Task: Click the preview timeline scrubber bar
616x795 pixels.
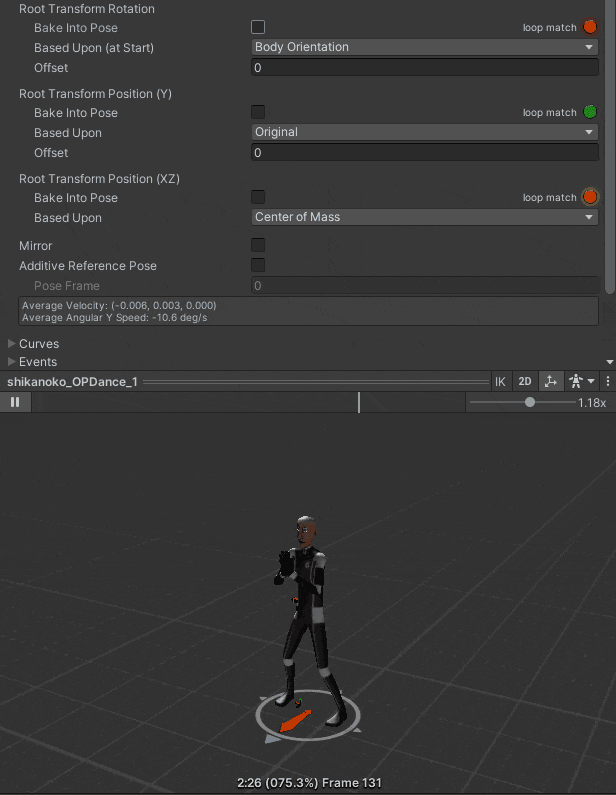Action: click(x=248, y=402)
